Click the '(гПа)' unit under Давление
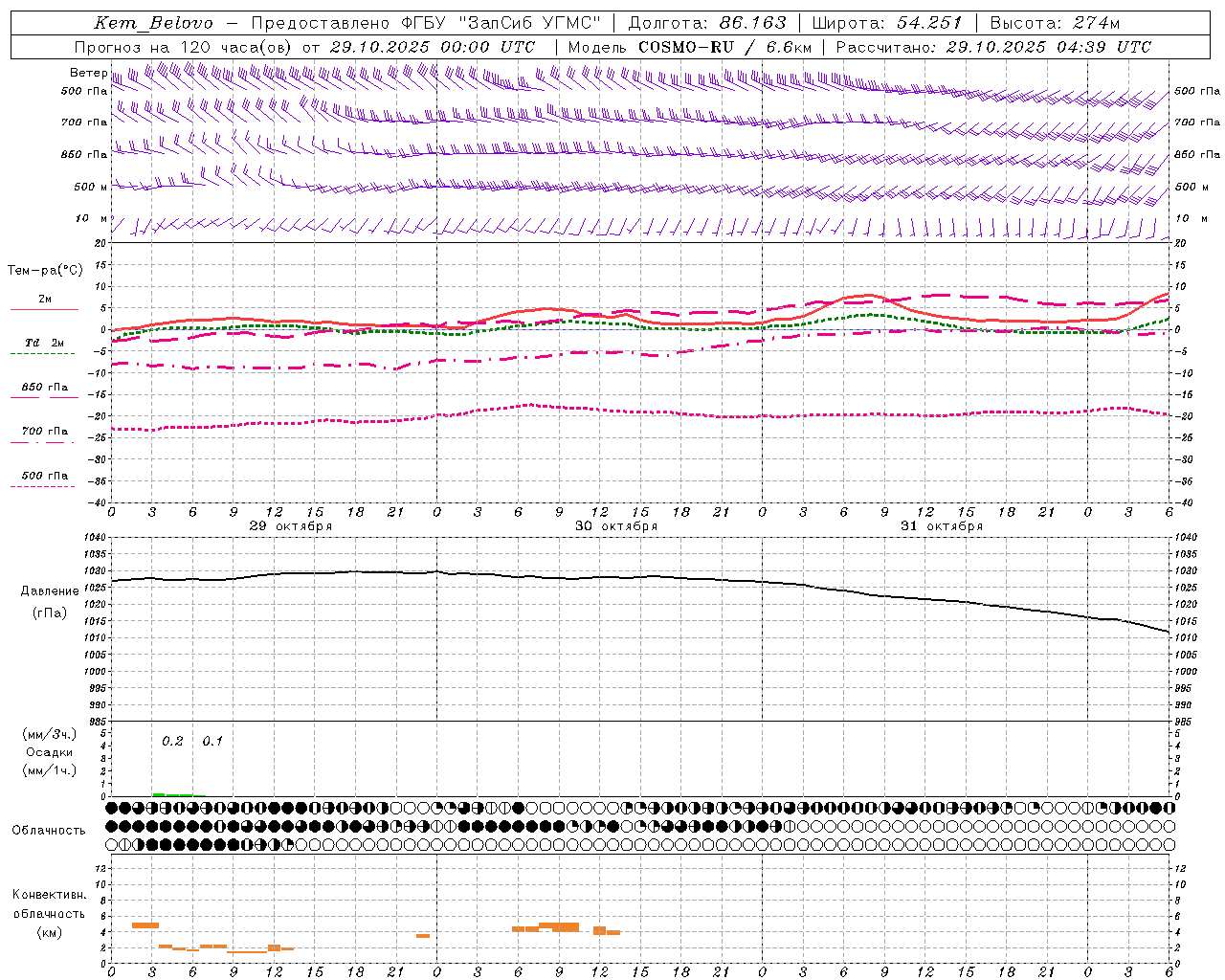 pyautogui.click(x=50, y=613)
